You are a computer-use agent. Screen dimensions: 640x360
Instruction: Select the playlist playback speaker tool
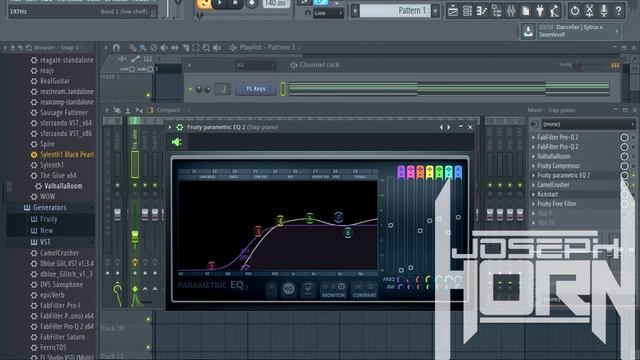click(217, 48)
